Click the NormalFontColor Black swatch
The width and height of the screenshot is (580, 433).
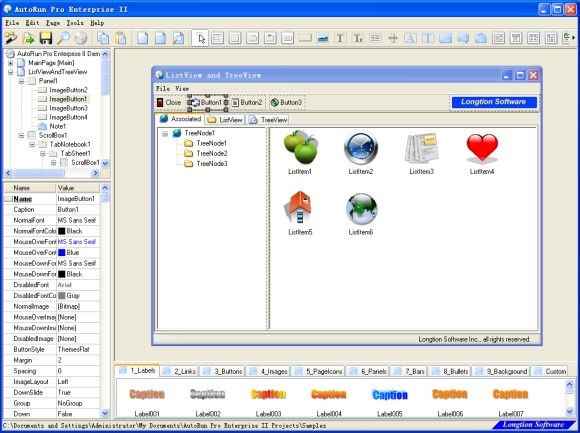[x=61, y=231]
